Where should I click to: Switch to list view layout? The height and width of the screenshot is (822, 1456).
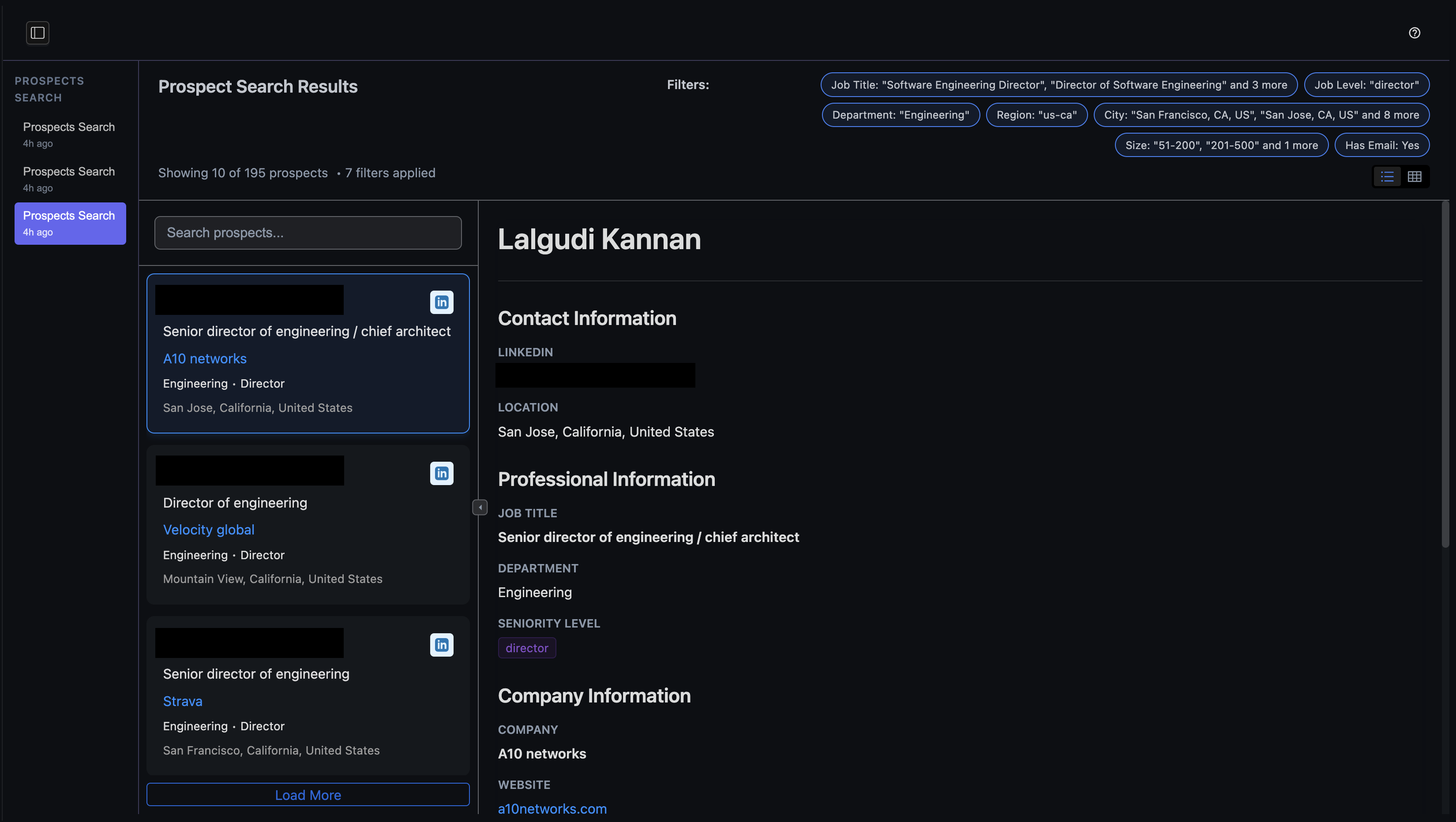click(x=1387, y=177)
